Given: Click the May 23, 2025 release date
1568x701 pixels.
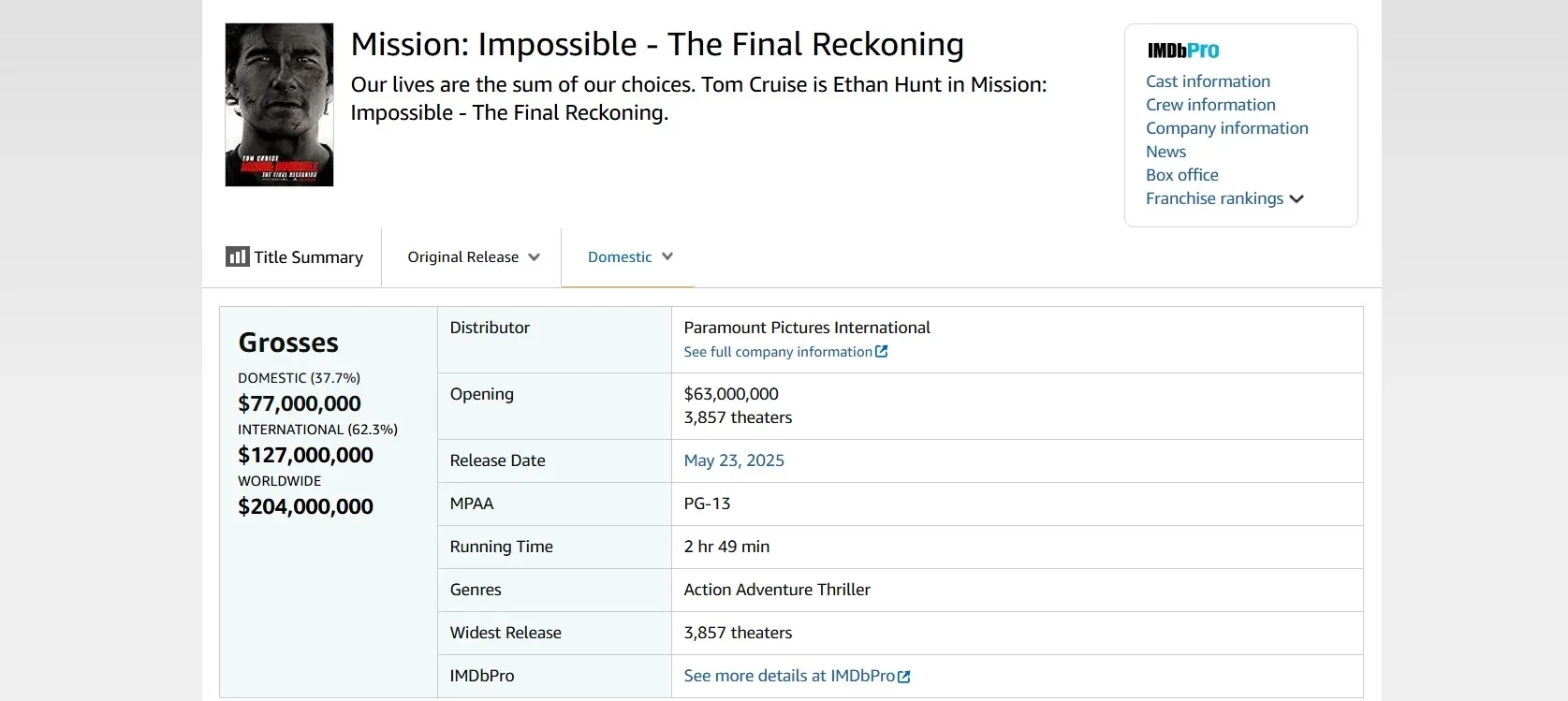Looking at the screenshot, I should (734, 460).
